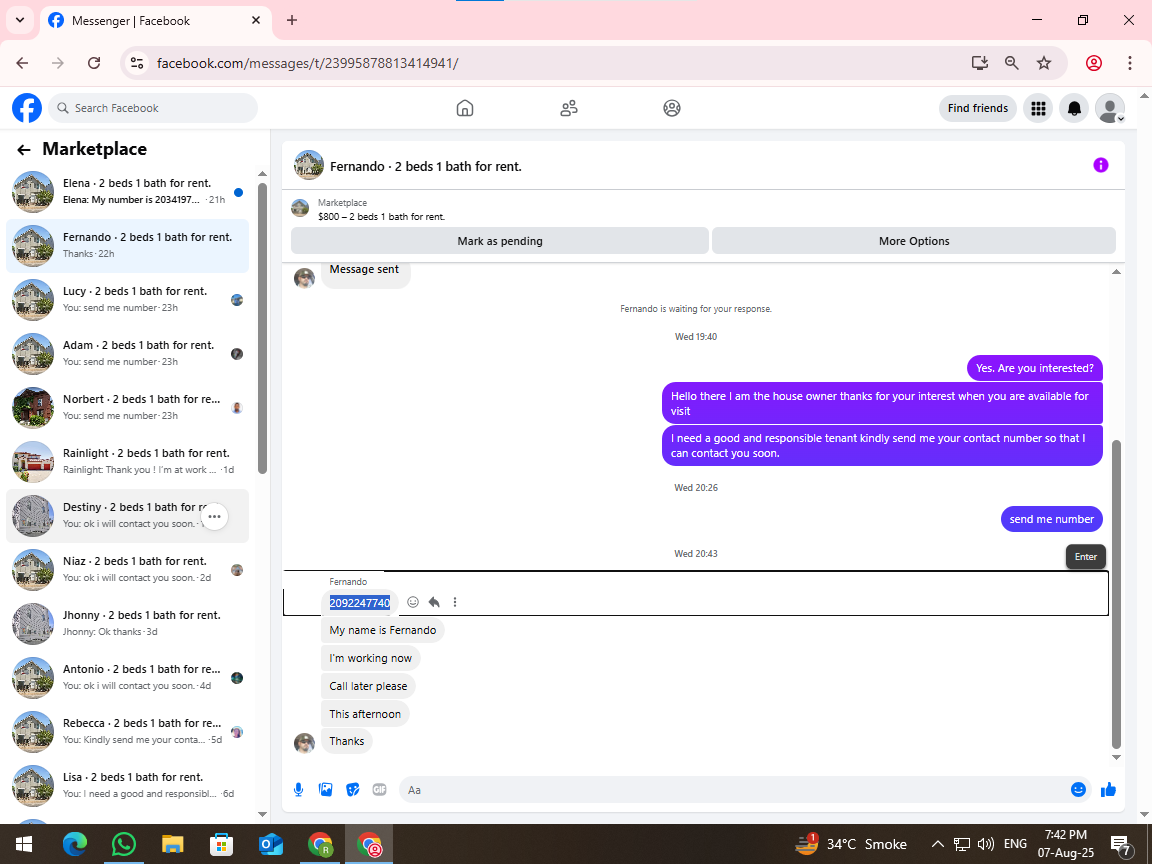The image size is (1152, 864).
Task: Open the emoji picker in message box
Action: (x=1078, y=790)
